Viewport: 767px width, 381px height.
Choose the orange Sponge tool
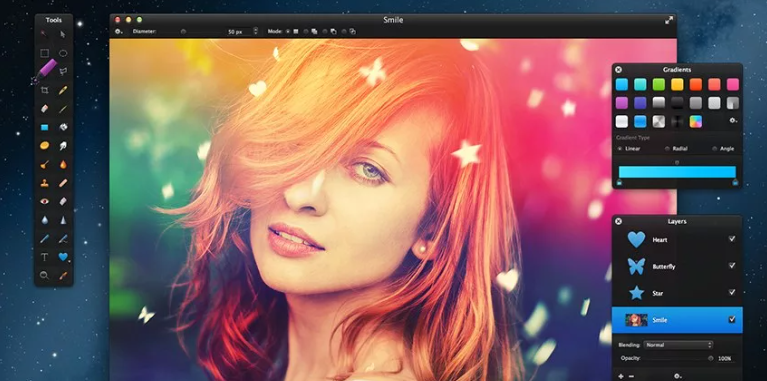[44, 145]
